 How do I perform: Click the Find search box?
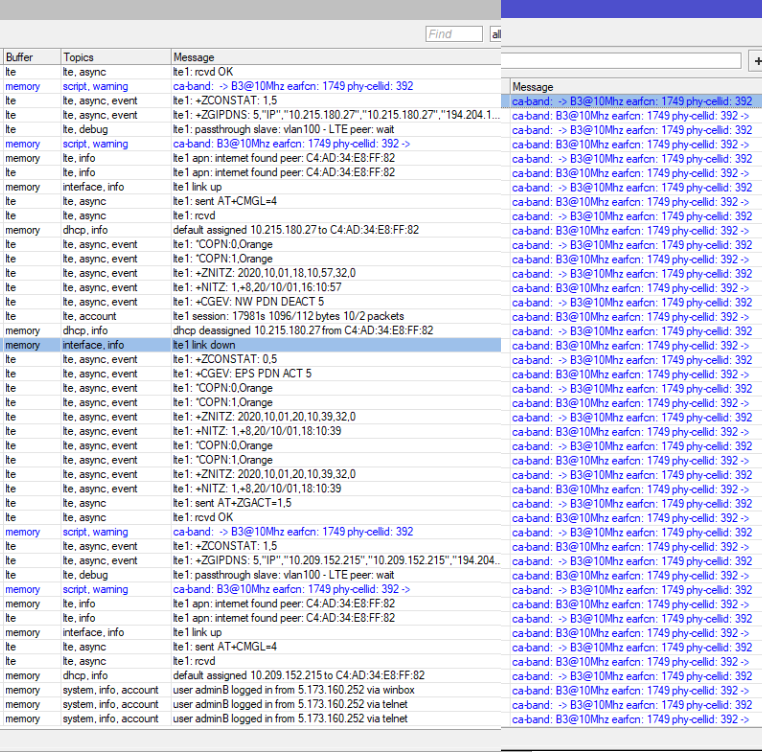pyautogui.click(x=453, y=34)
